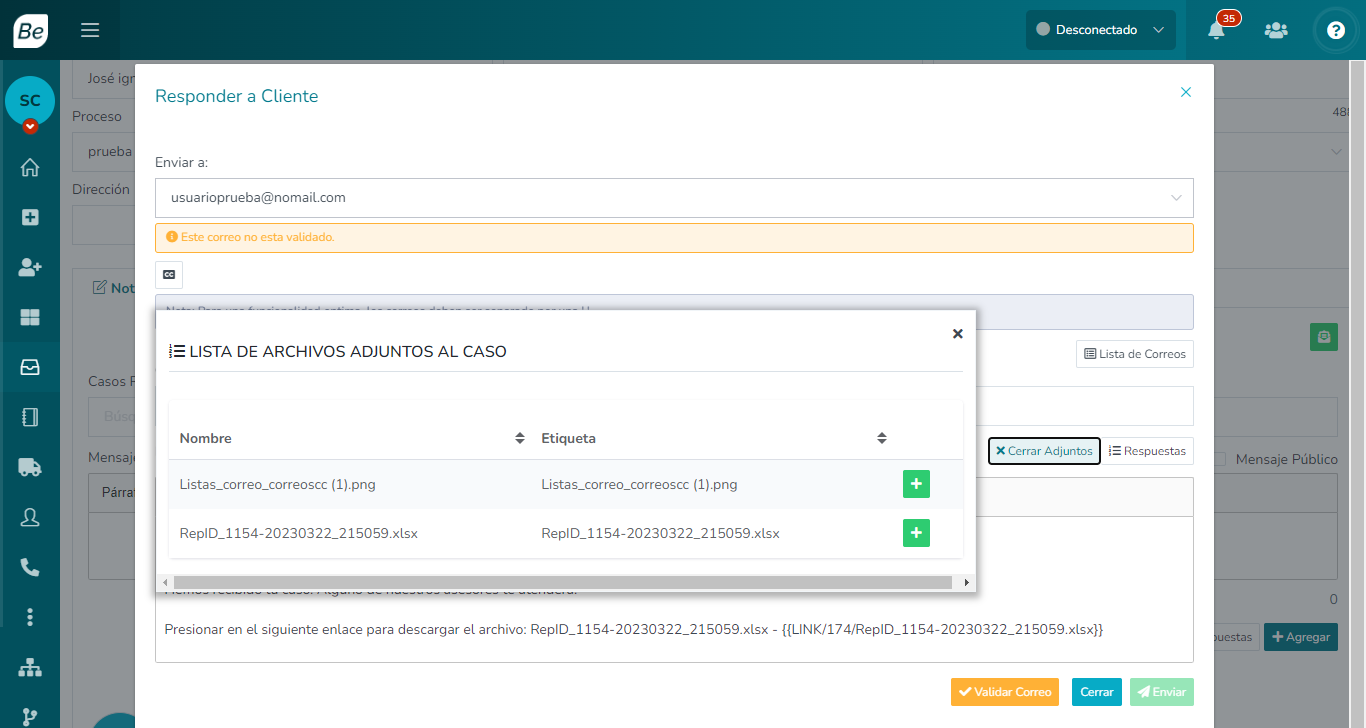Open the branch sidebar icon
1366x728 pixels.
[30, 717]
